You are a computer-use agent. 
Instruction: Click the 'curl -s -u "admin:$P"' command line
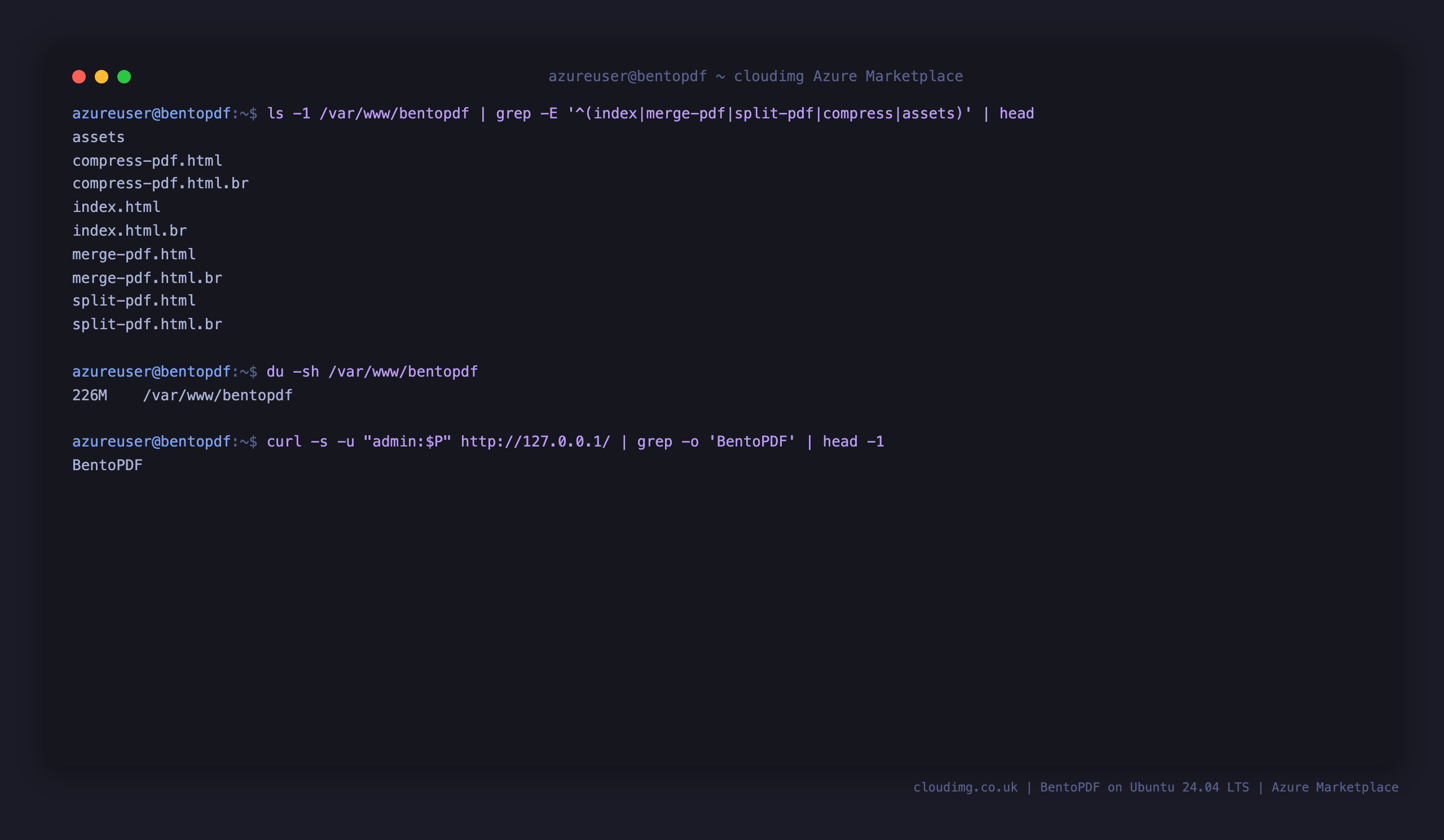(x=575, y=442)
